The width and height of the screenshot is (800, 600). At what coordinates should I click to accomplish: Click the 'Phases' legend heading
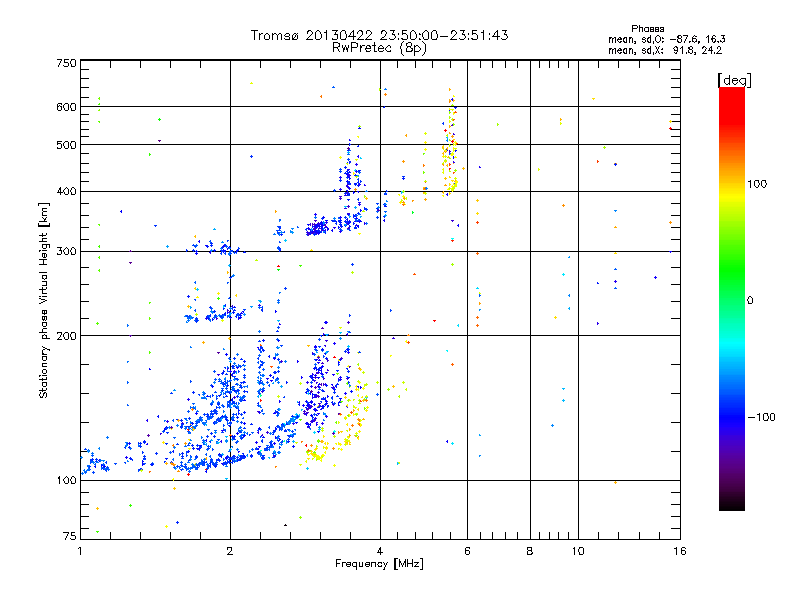tap(647, 29)
